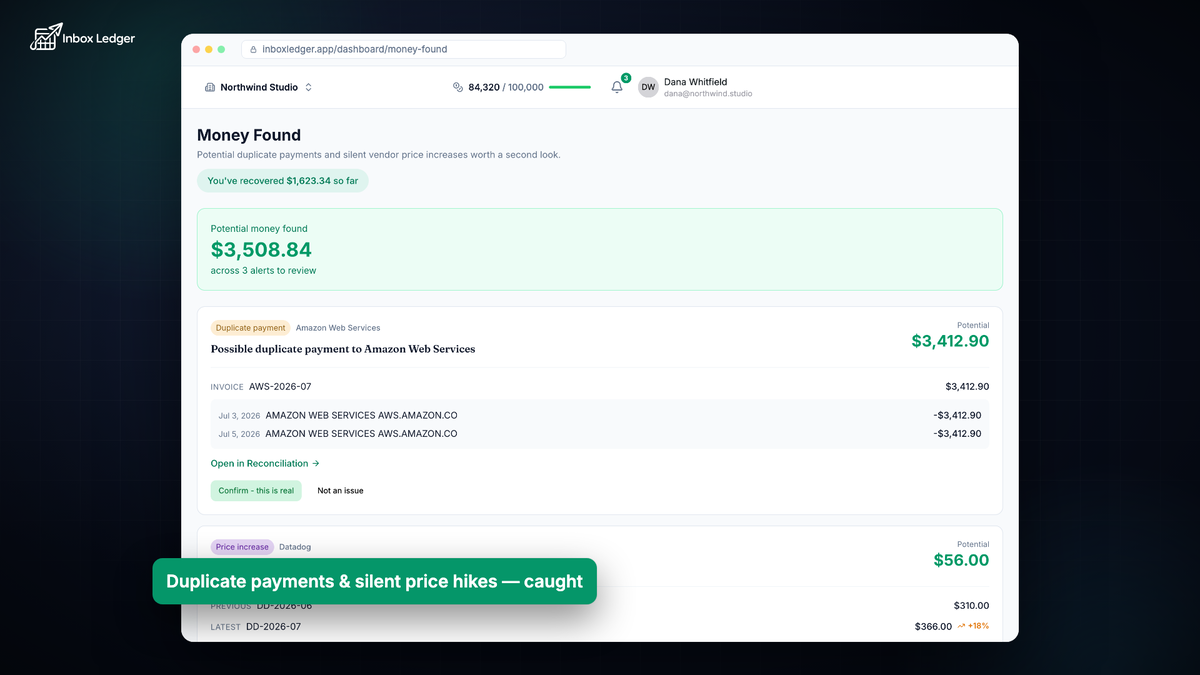Click the large green $3,412.90 potential amount
Screen dimensions: 1200x675
click(x=950, y=341)
